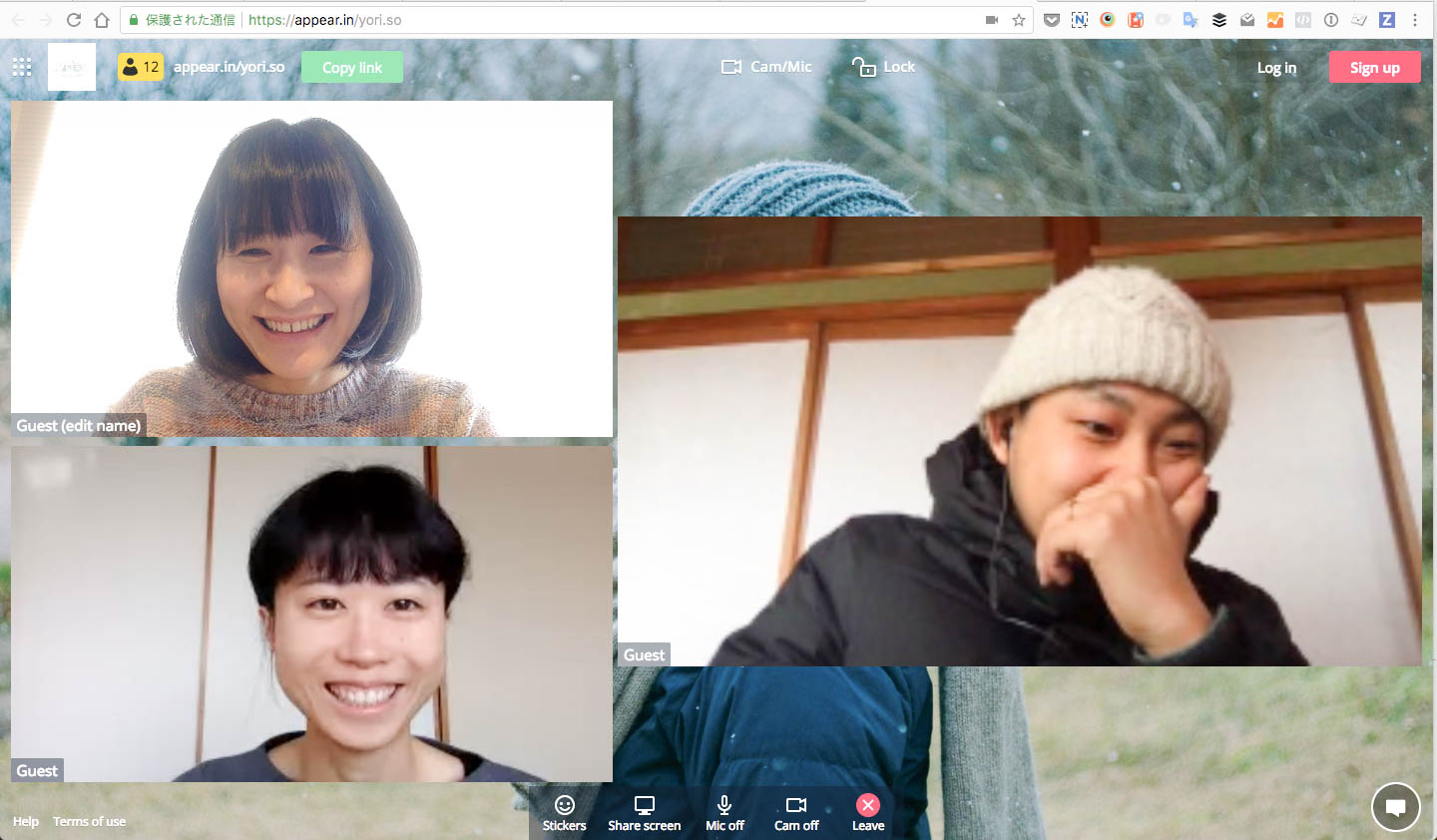Start Share screen
Image resolution: width=1437 pixels, height=840 pixels.
[x=645, y=813]
